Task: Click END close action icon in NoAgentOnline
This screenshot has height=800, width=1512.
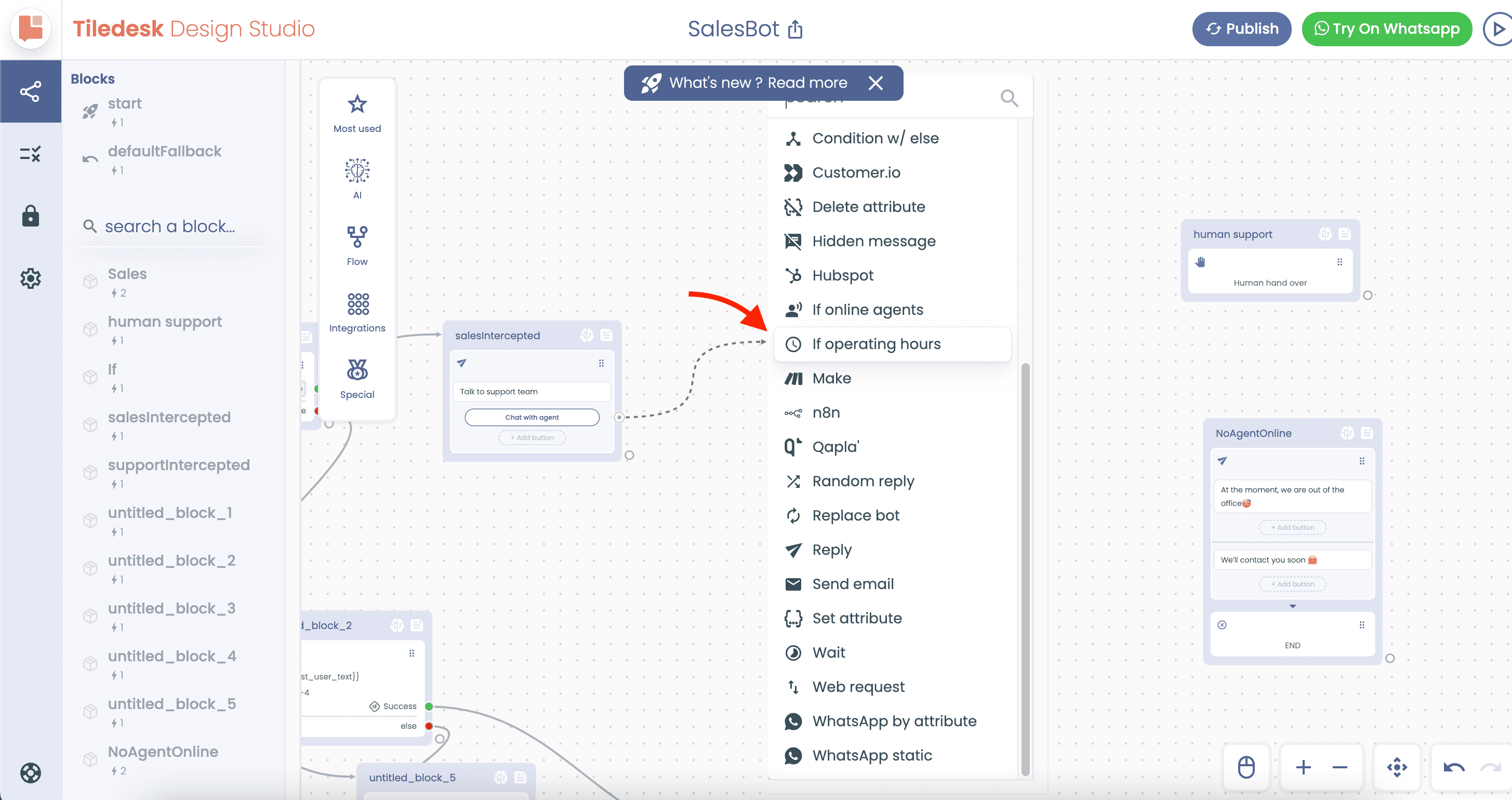Action: [1222, 625]
